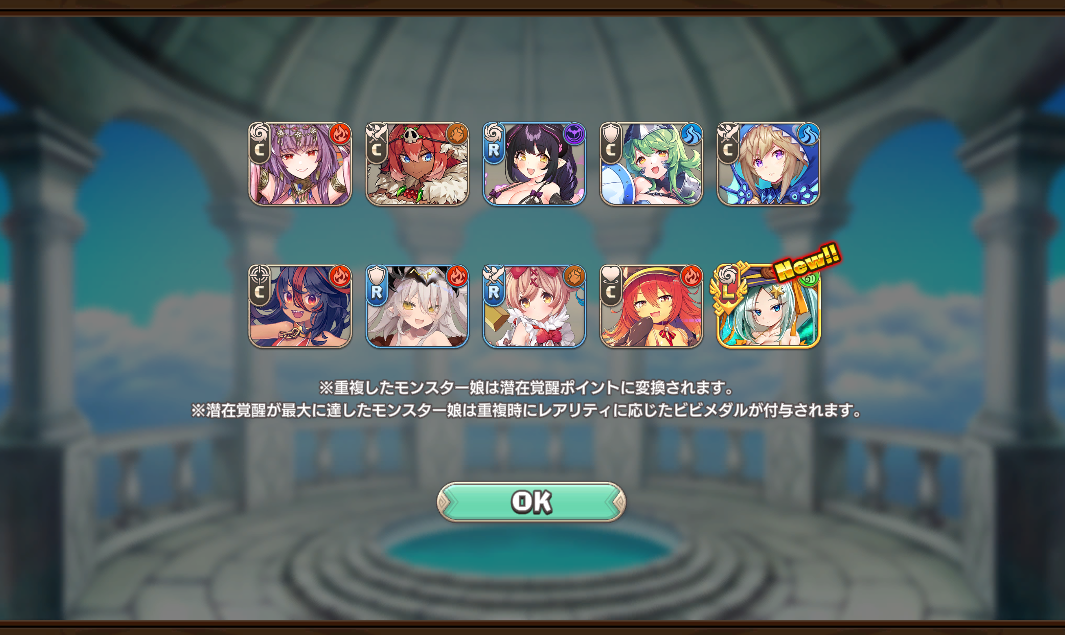Select the green-haired girl card with shield

[651, 164]
